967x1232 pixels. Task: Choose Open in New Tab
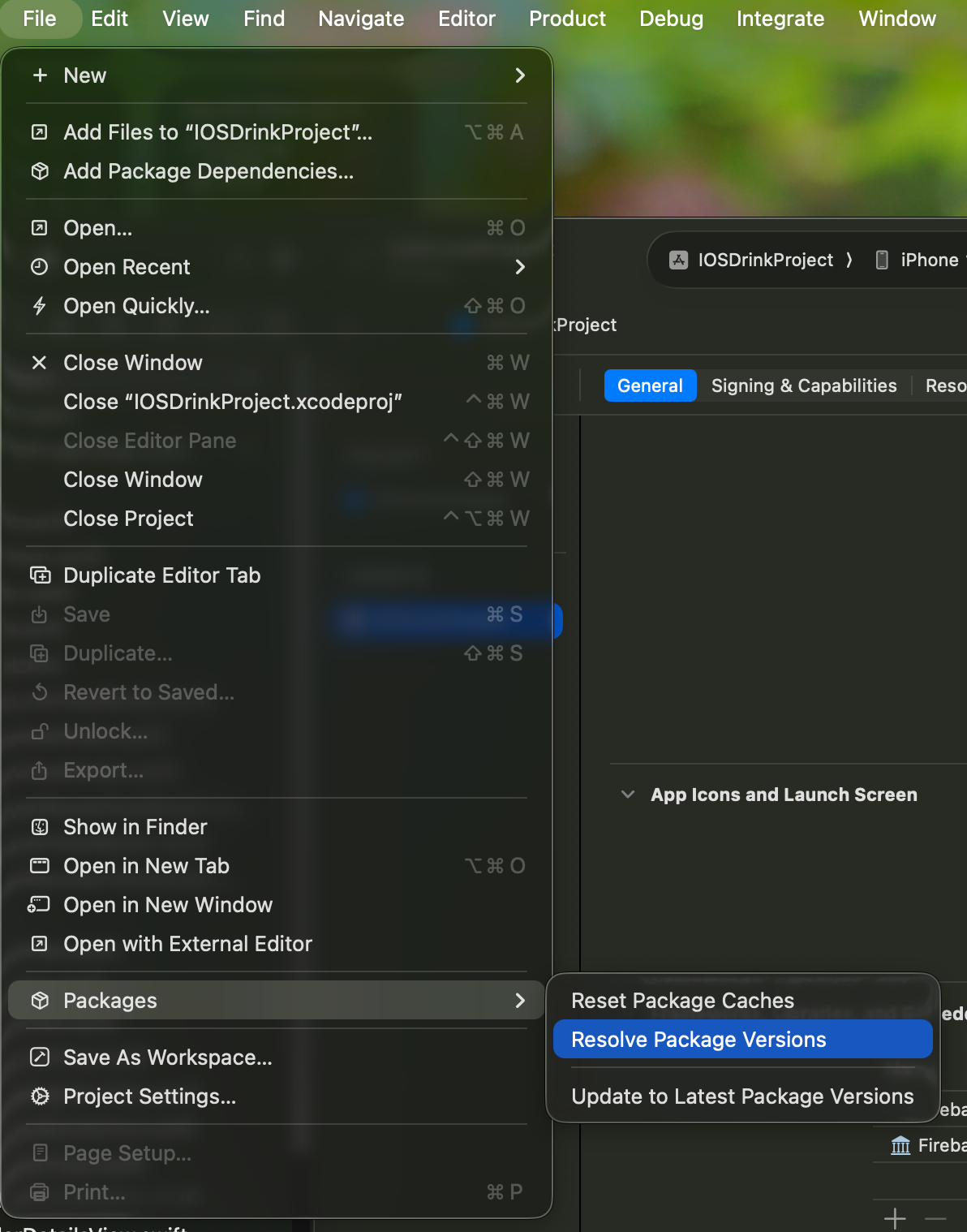(x=276, y=866)
